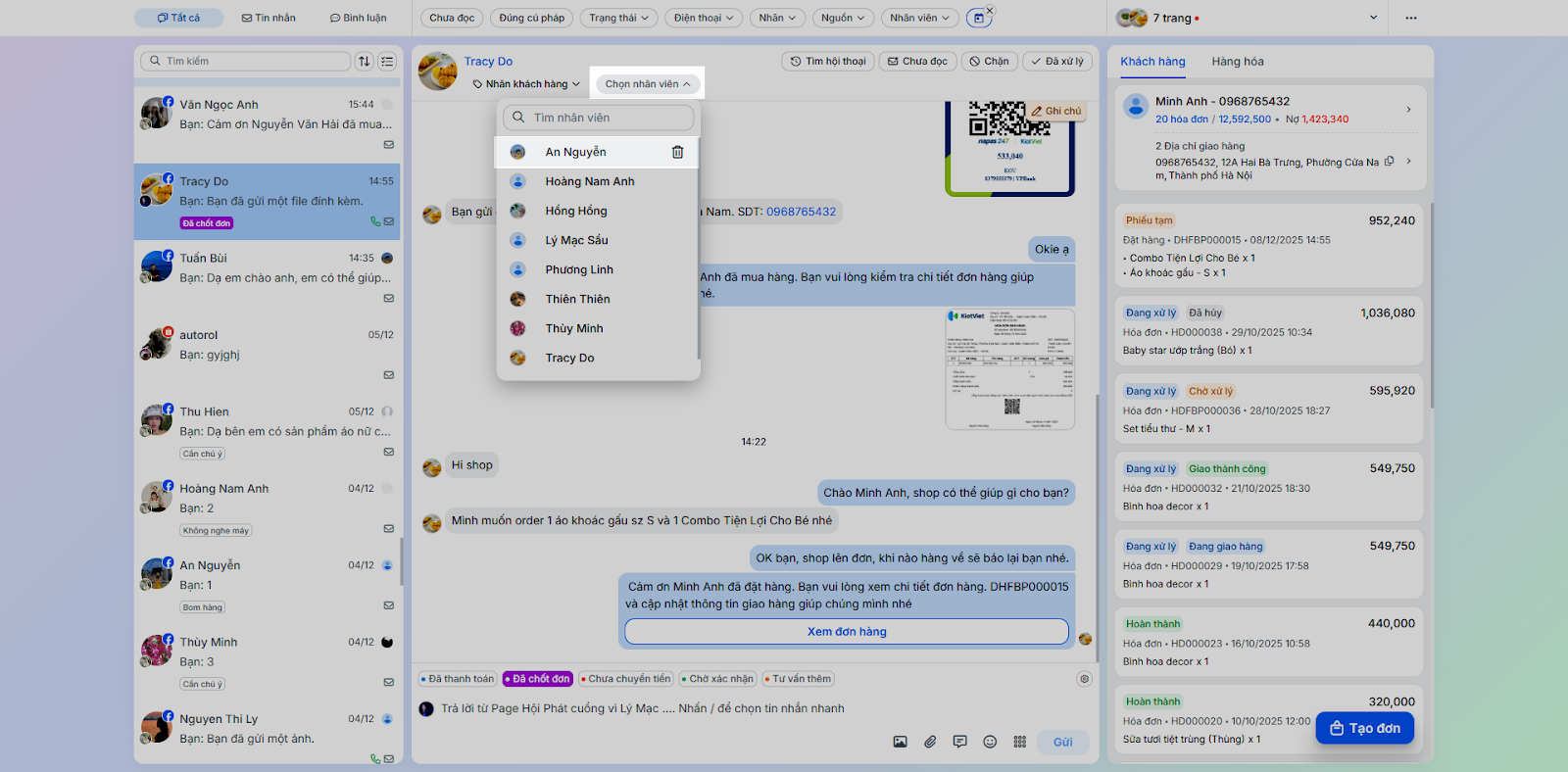
Task: Focus the Tìm nhân viên search field
Action: [598, 118]
